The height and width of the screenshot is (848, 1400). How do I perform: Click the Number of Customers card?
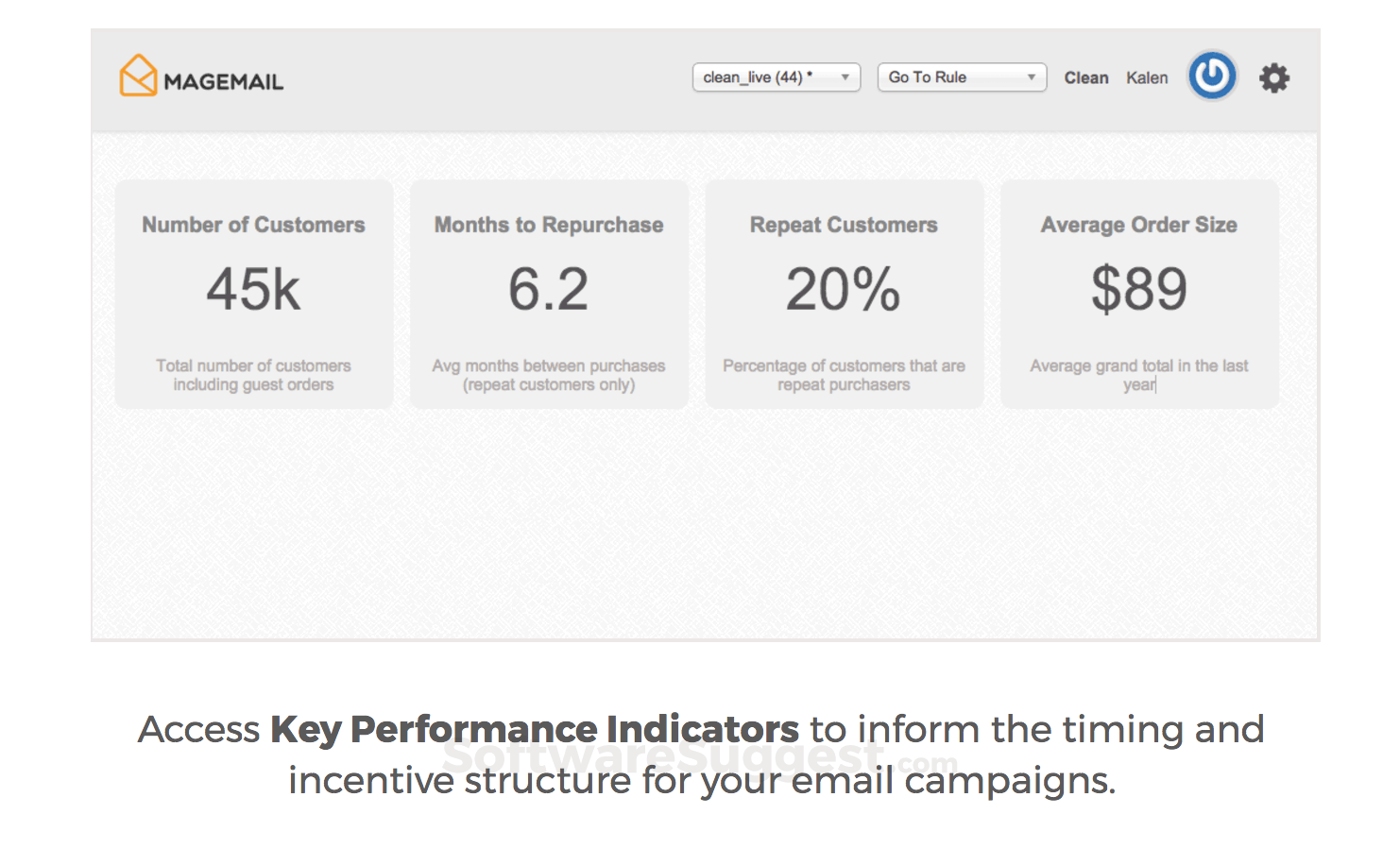253,293
